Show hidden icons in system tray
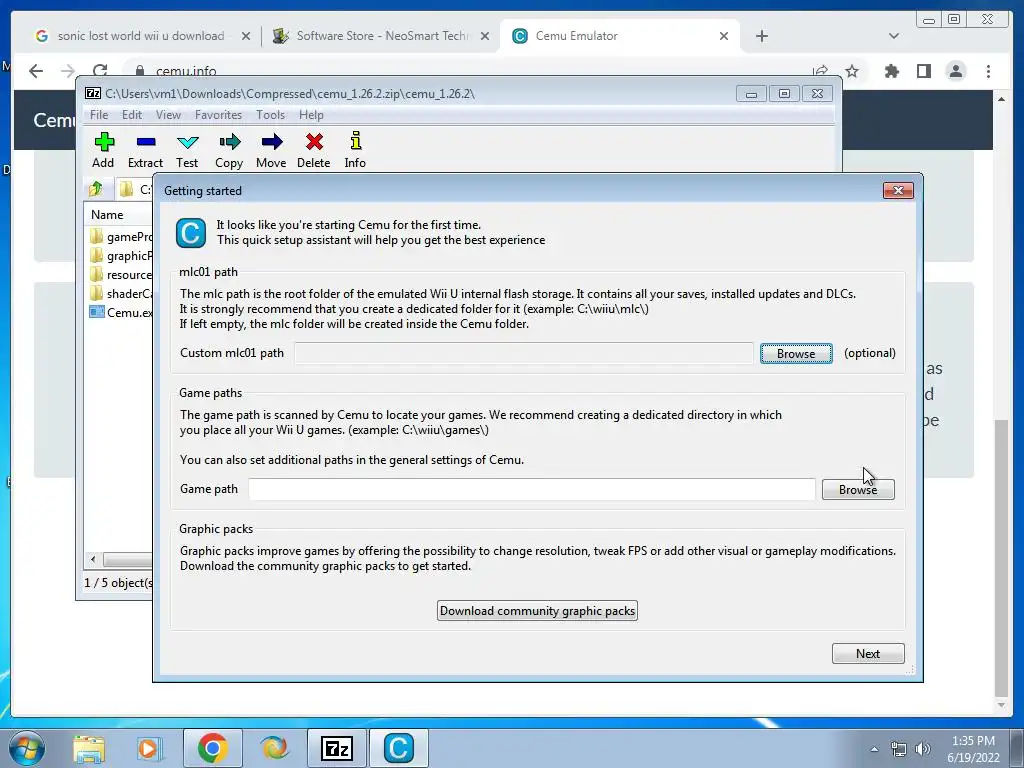Viewport: 1024px width, 768px height. pos(874,749)
